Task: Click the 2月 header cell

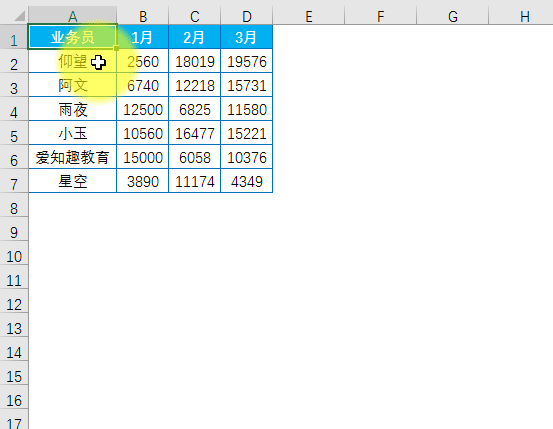Action: click(x=195, y=37)
